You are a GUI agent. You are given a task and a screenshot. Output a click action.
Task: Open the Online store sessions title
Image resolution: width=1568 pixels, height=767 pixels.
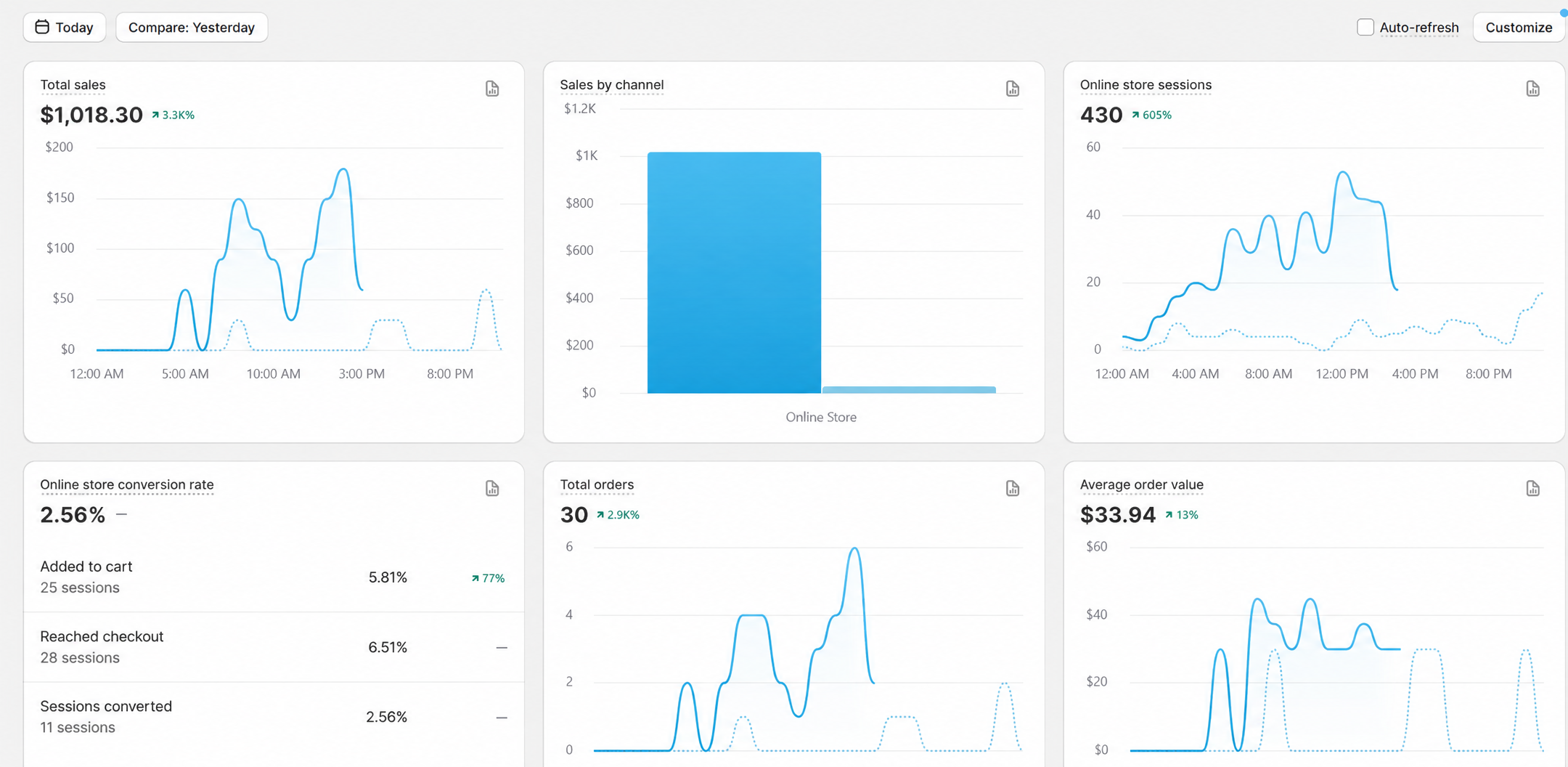pyautogui.click(x=1146, y=85)
